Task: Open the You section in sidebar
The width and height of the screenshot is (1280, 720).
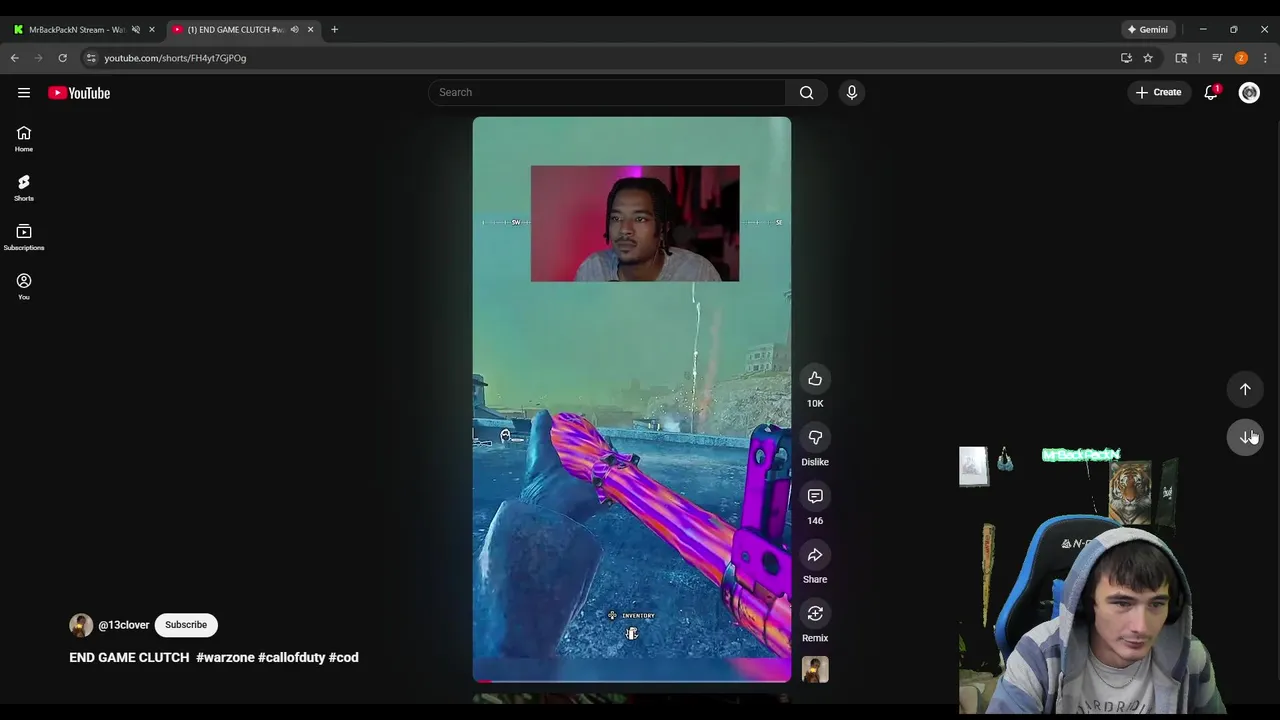Action: (x=24, y=287)
